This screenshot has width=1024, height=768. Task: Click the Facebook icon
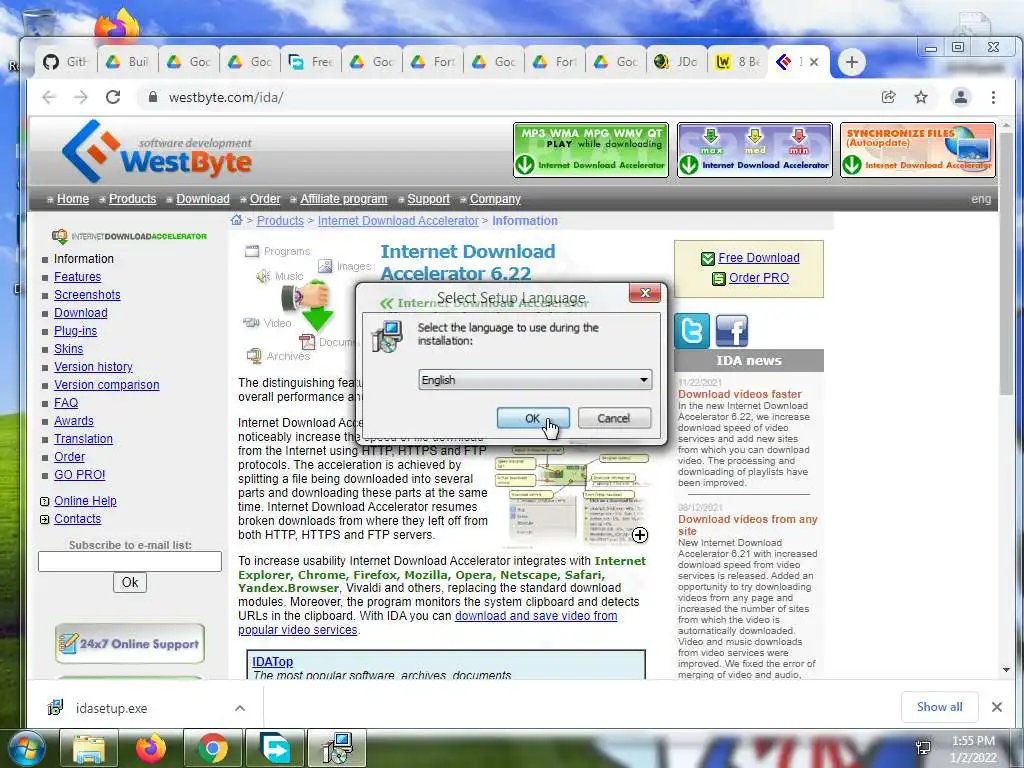(732, 330)
